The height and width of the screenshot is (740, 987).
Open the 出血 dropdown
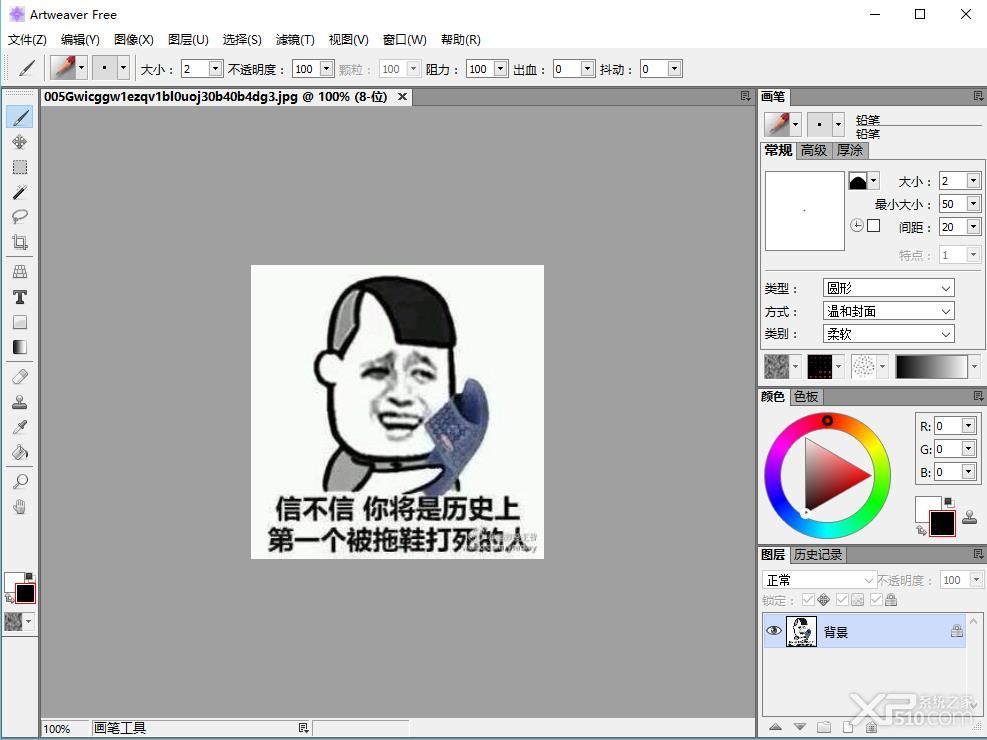click(x=587, y=68)
